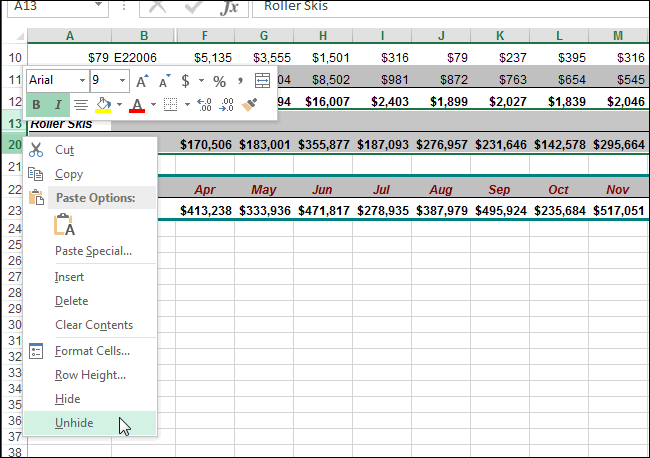
Task: Open the Name Box dropdown arrow
Action: [98, 5]
